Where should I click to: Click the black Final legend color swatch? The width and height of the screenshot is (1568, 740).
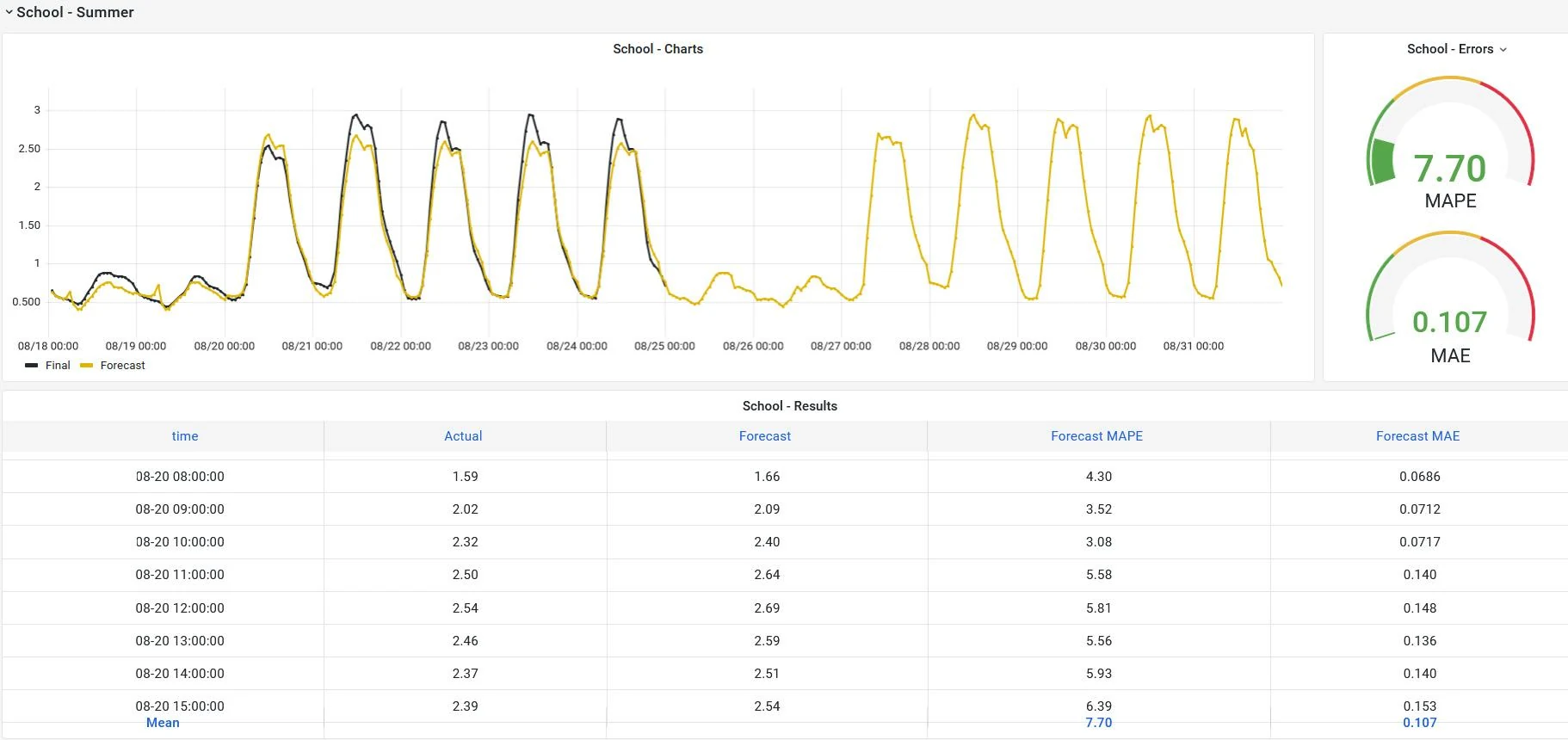coord(32,366)
